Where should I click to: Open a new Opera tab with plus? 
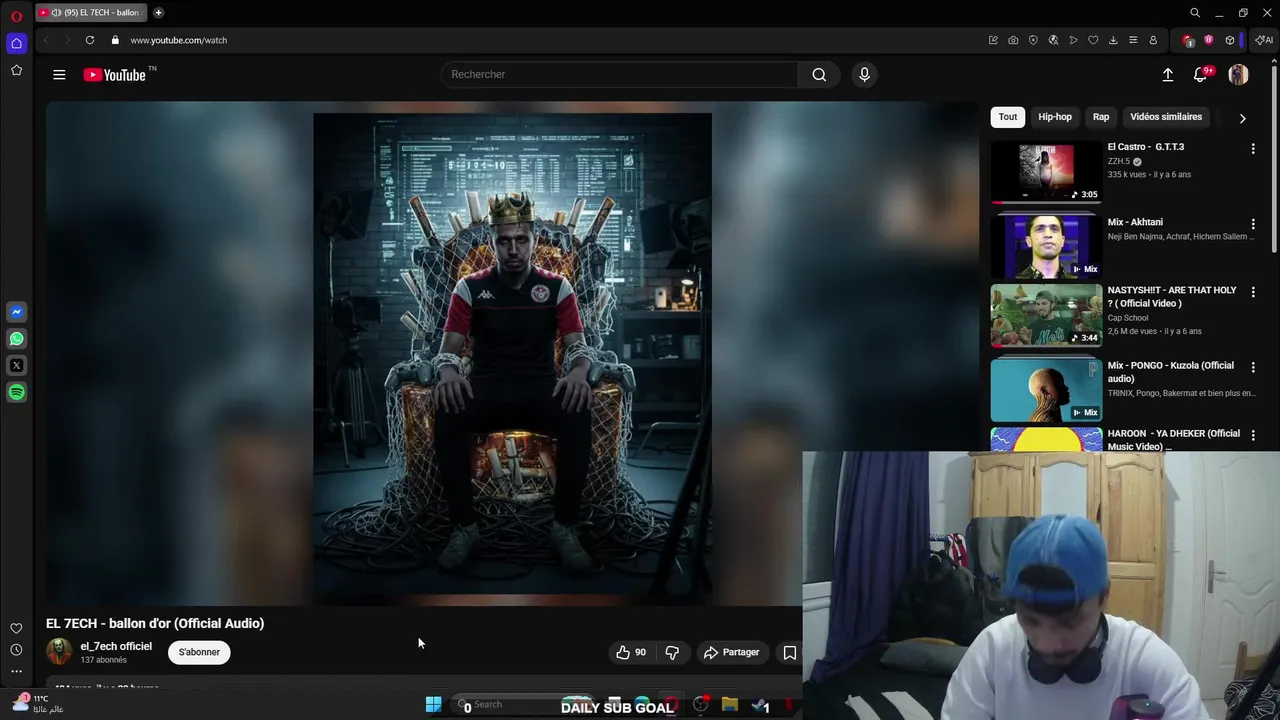[158, 13]
